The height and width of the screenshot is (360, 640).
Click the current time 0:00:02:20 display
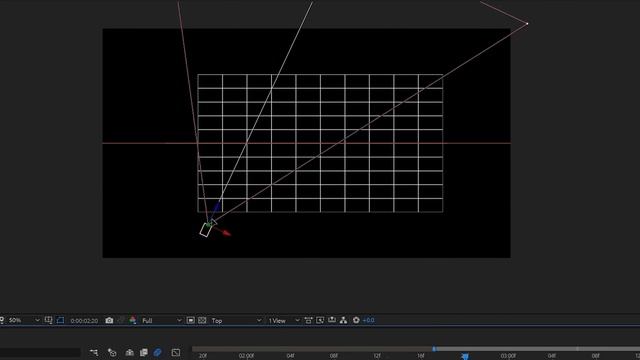point(84,321)
